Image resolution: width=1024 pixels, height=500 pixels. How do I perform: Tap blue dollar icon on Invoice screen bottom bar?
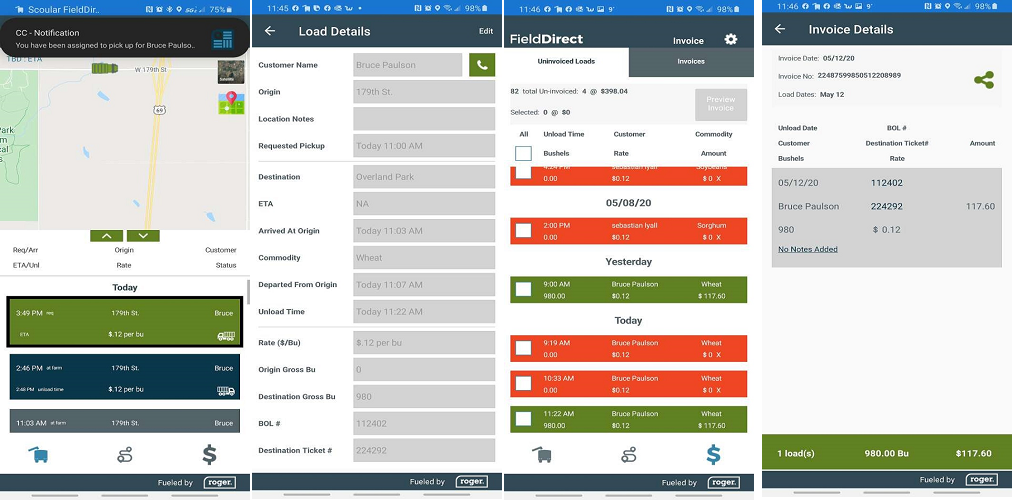tap(713, 454)
